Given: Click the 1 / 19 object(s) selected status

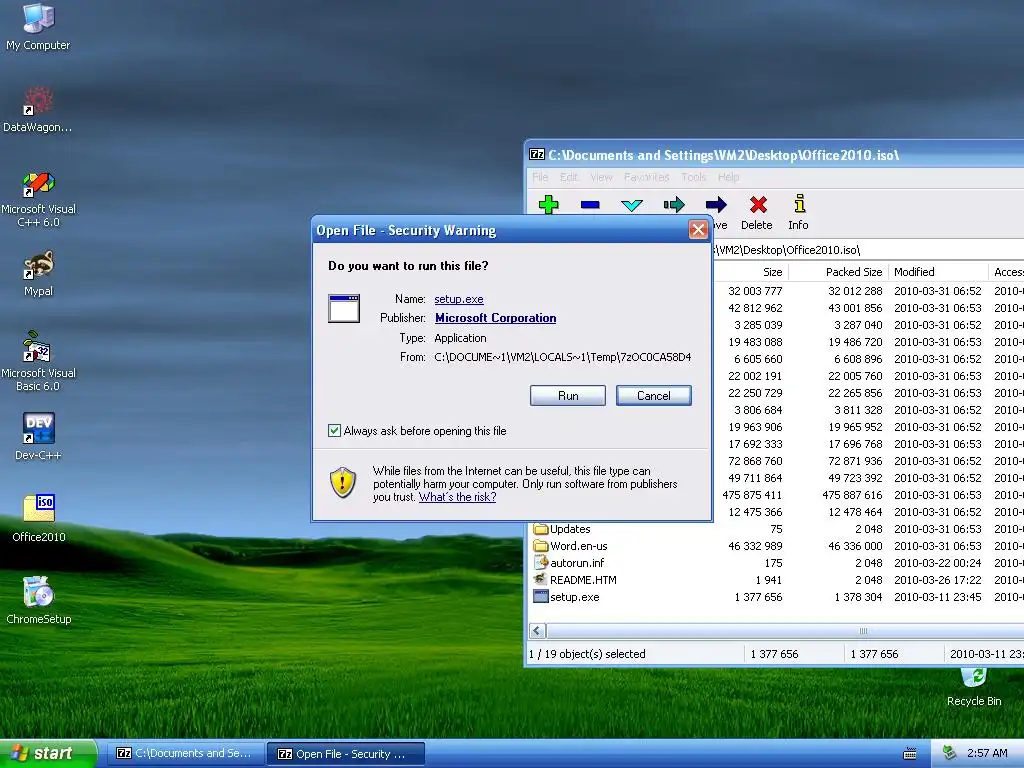Looking at the screenshot, I should [x=587, y=654].
